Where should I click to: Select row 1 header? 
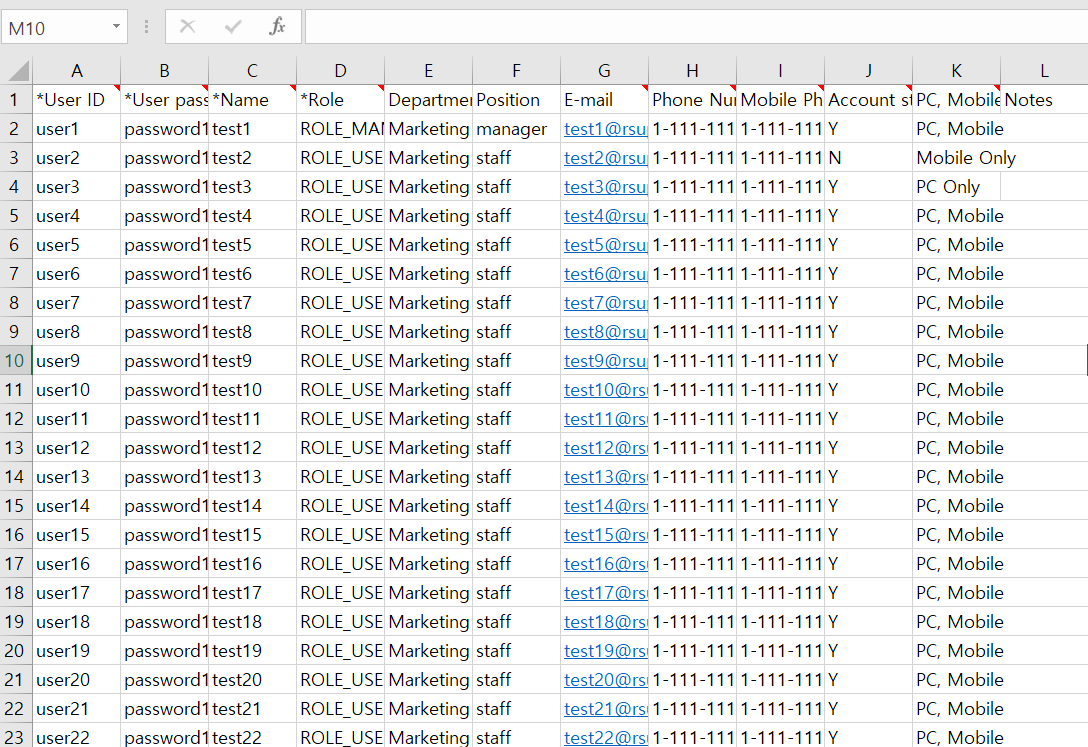pos(15,100)
